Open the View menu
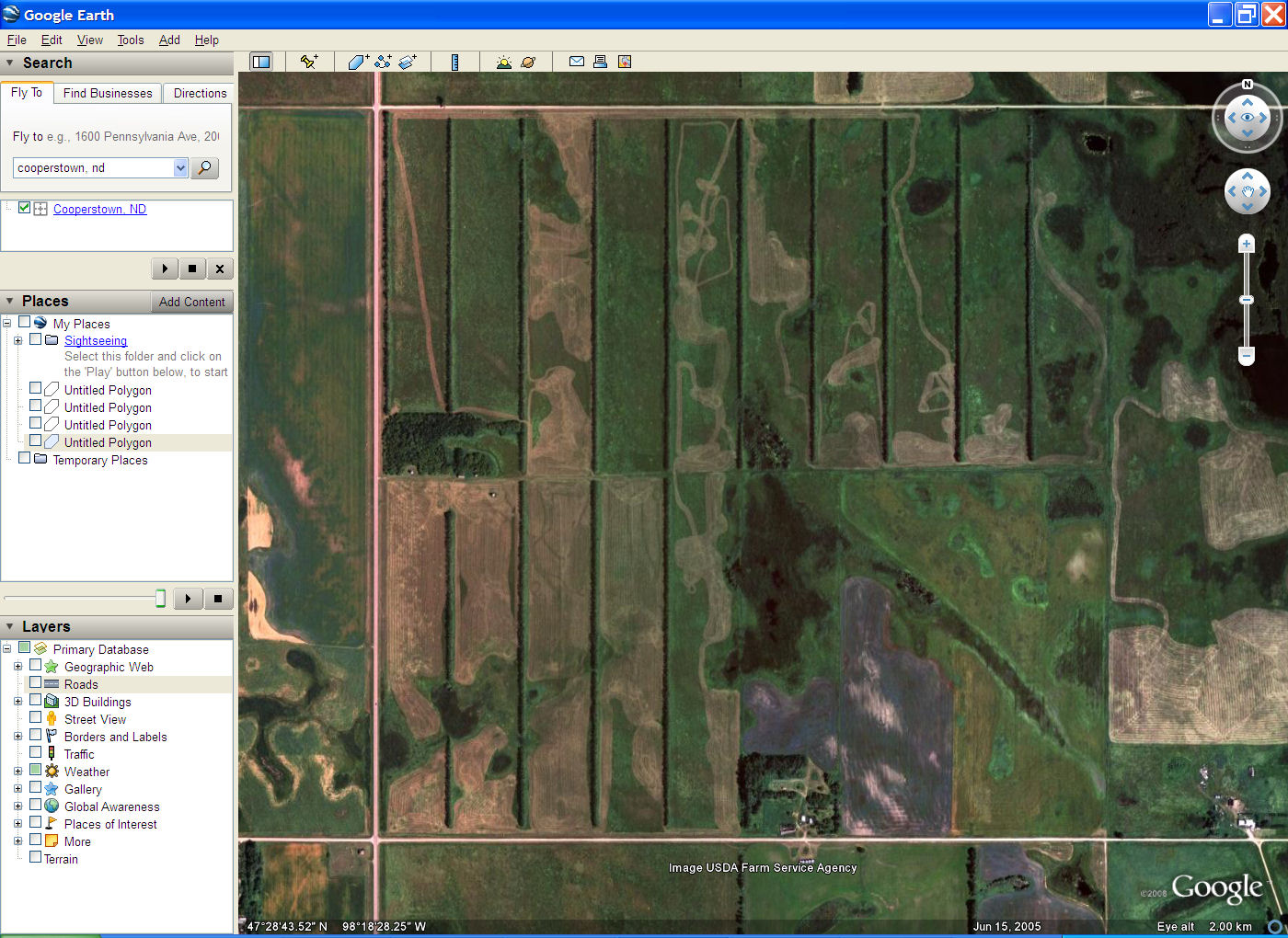 (x=90, y=40)
